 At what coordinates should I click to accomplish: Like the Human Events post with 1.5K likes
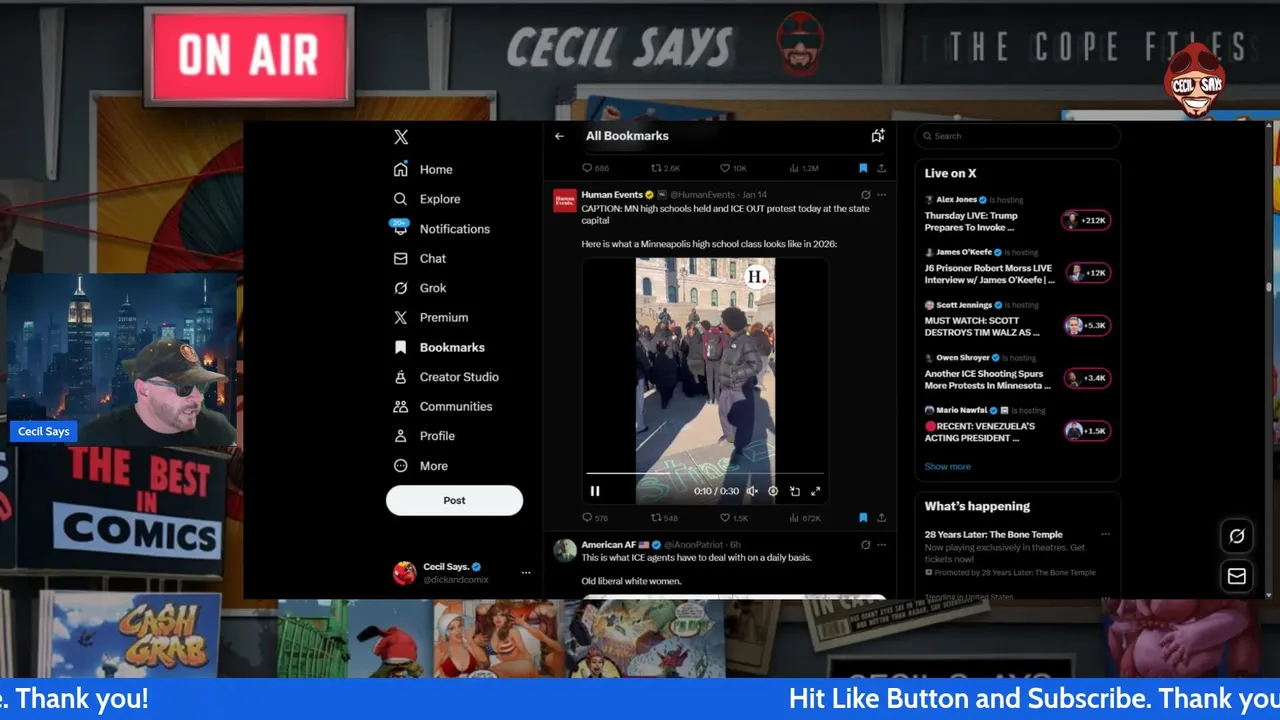click(x=735, y=518)
